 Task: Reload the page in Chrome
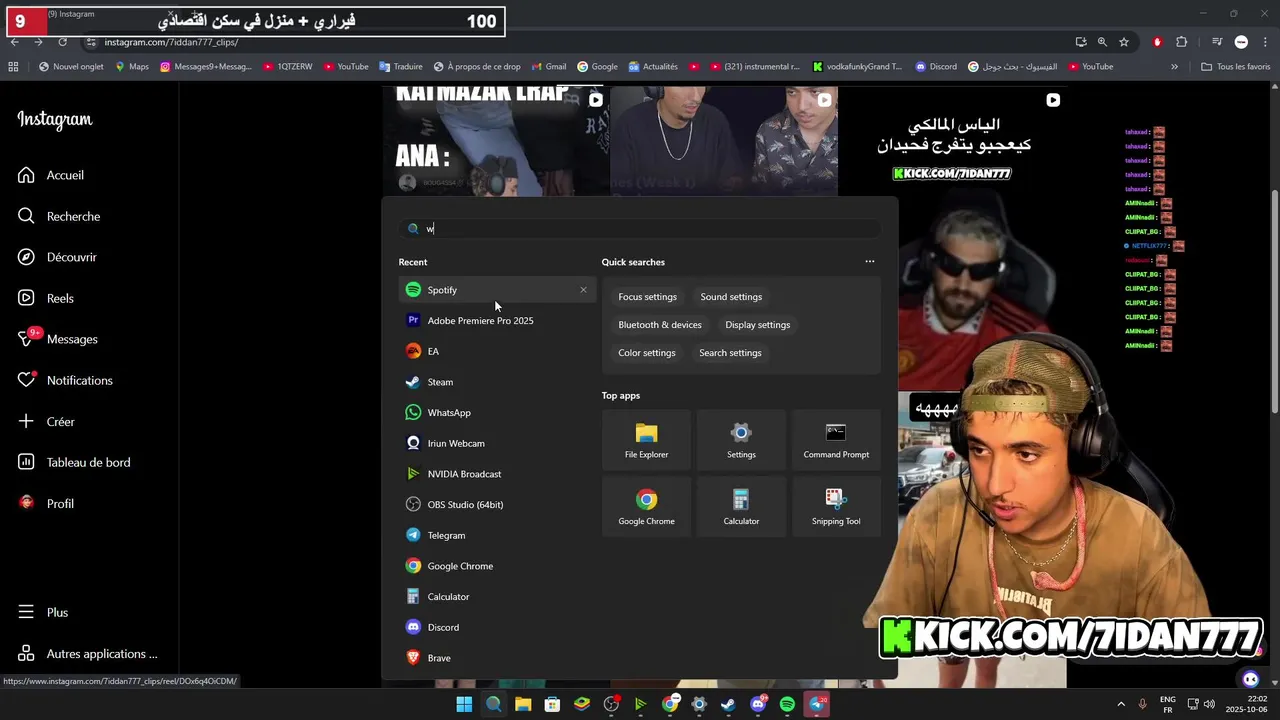(x=62, y=42)
